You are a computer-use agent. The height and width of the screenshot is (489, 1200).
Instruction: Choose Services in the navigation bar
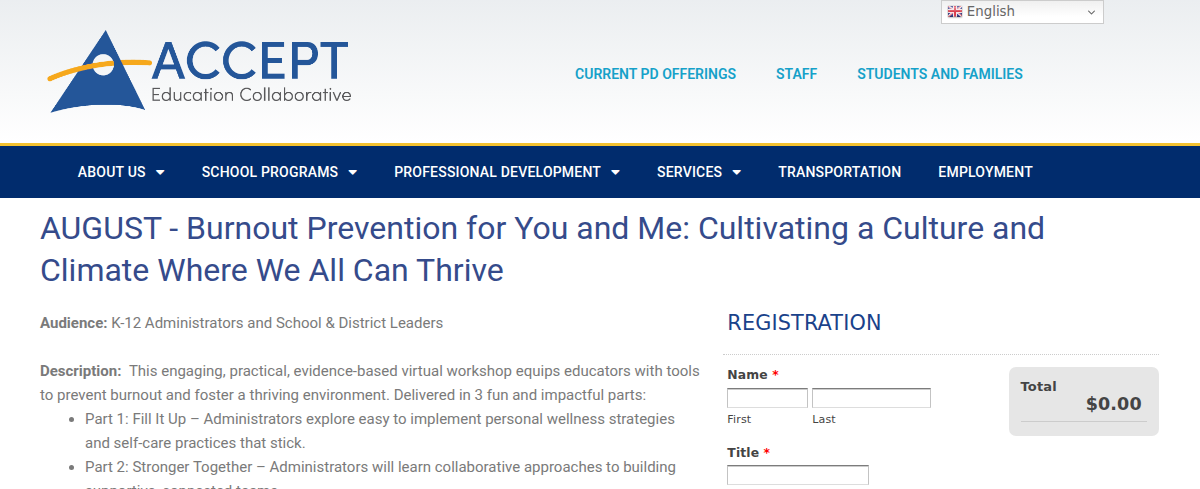click(x=689, y=172)
